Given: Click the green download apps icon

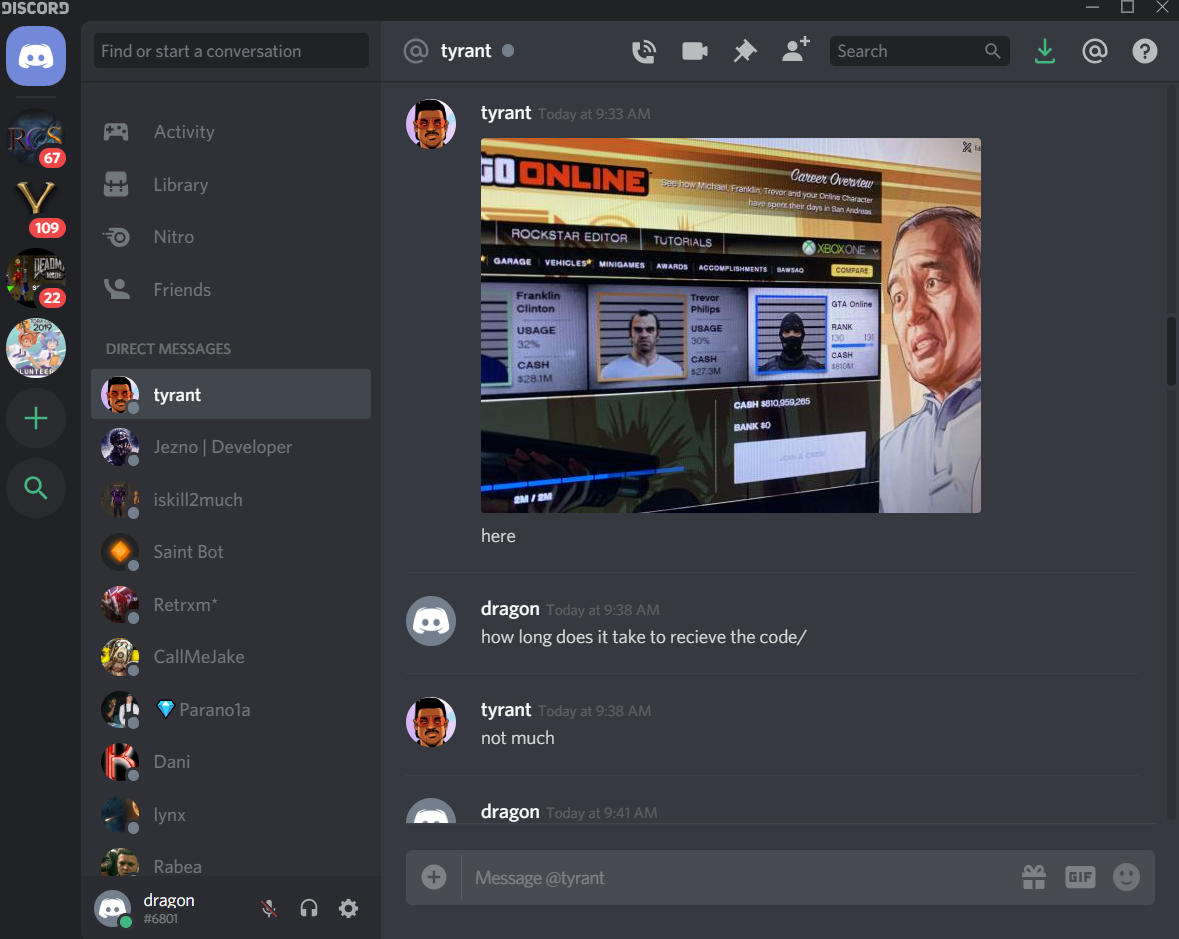Looking at the screenshot, I should pyautogui.click(x=1044, y=51).
